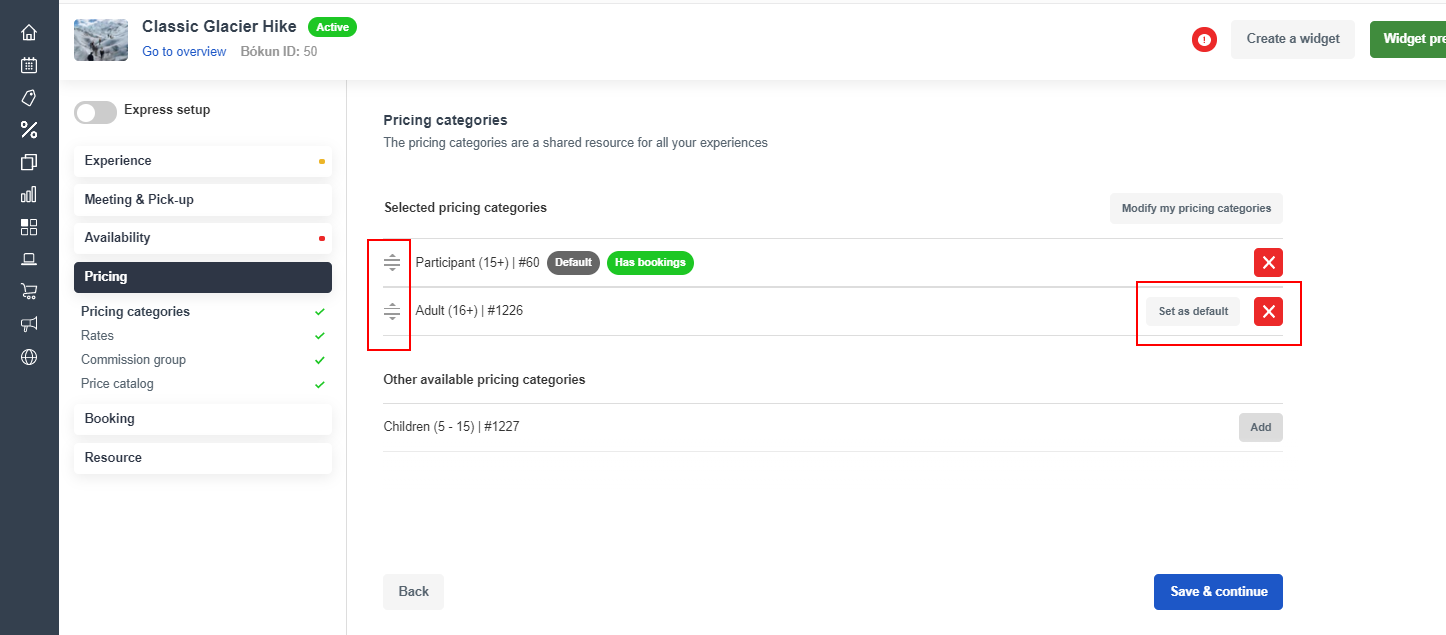The width and height of the screenshot is (1446, 635).
Task: Click reorder handle for Participant (15+)
Action: point(392,263)
